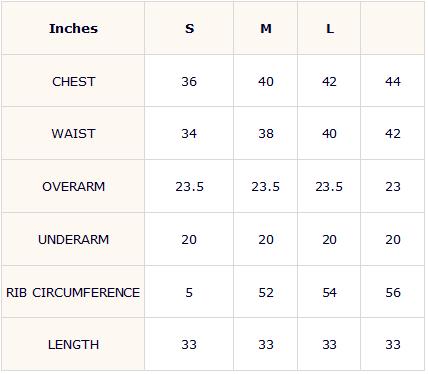Click the CHEST row label

click(73, 82)
